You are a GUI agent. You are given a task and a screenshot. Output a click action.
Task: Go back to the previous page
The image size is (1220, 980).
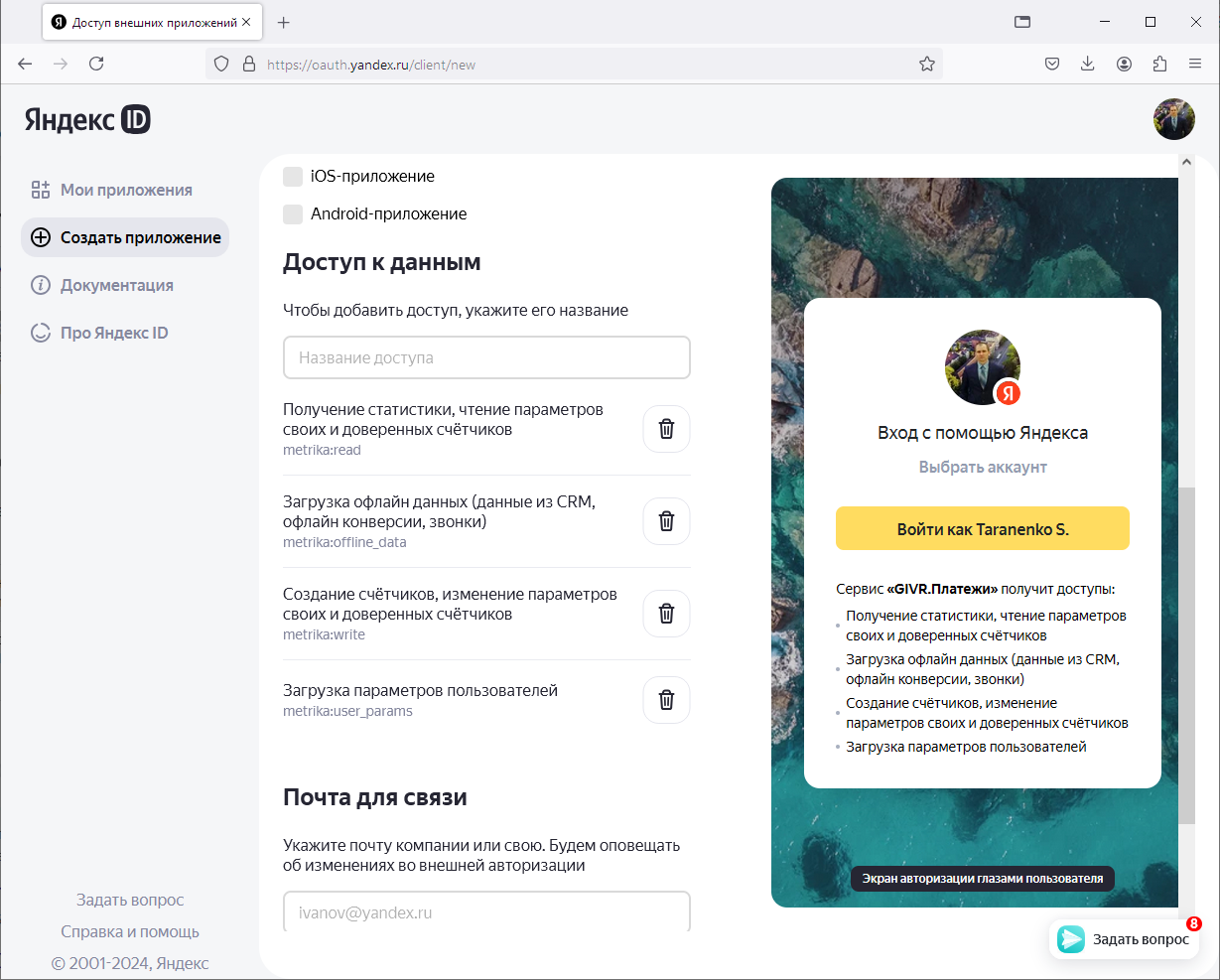(x=26, y=64)
